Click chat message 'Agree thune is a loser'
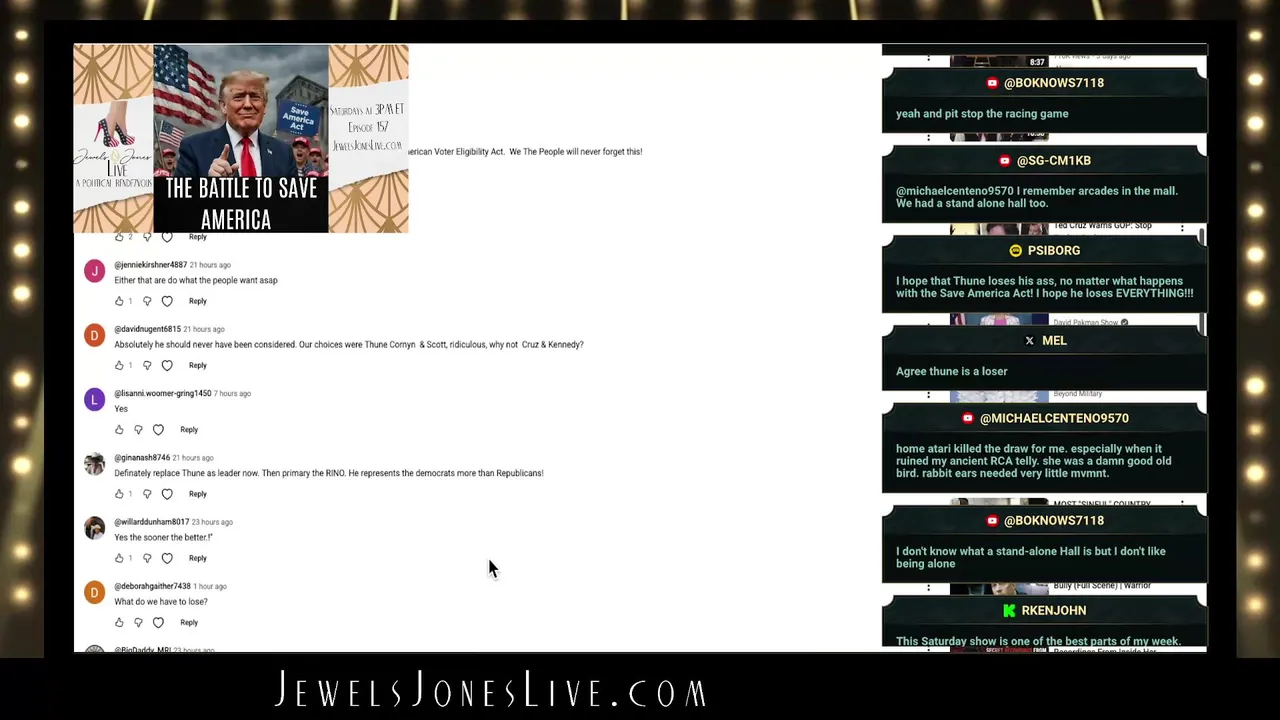1280x720 pixels. [952, 372]
